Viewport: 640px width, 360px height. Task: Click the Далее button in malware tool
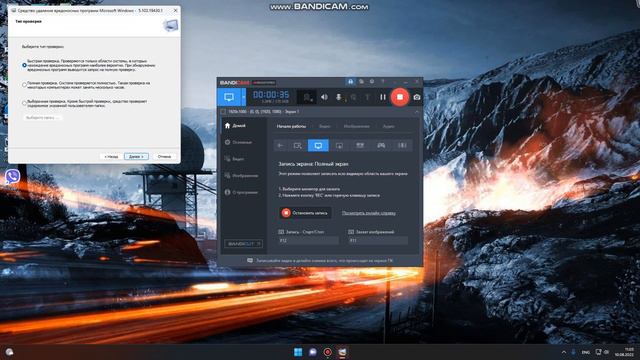click(x=136, y=157)
